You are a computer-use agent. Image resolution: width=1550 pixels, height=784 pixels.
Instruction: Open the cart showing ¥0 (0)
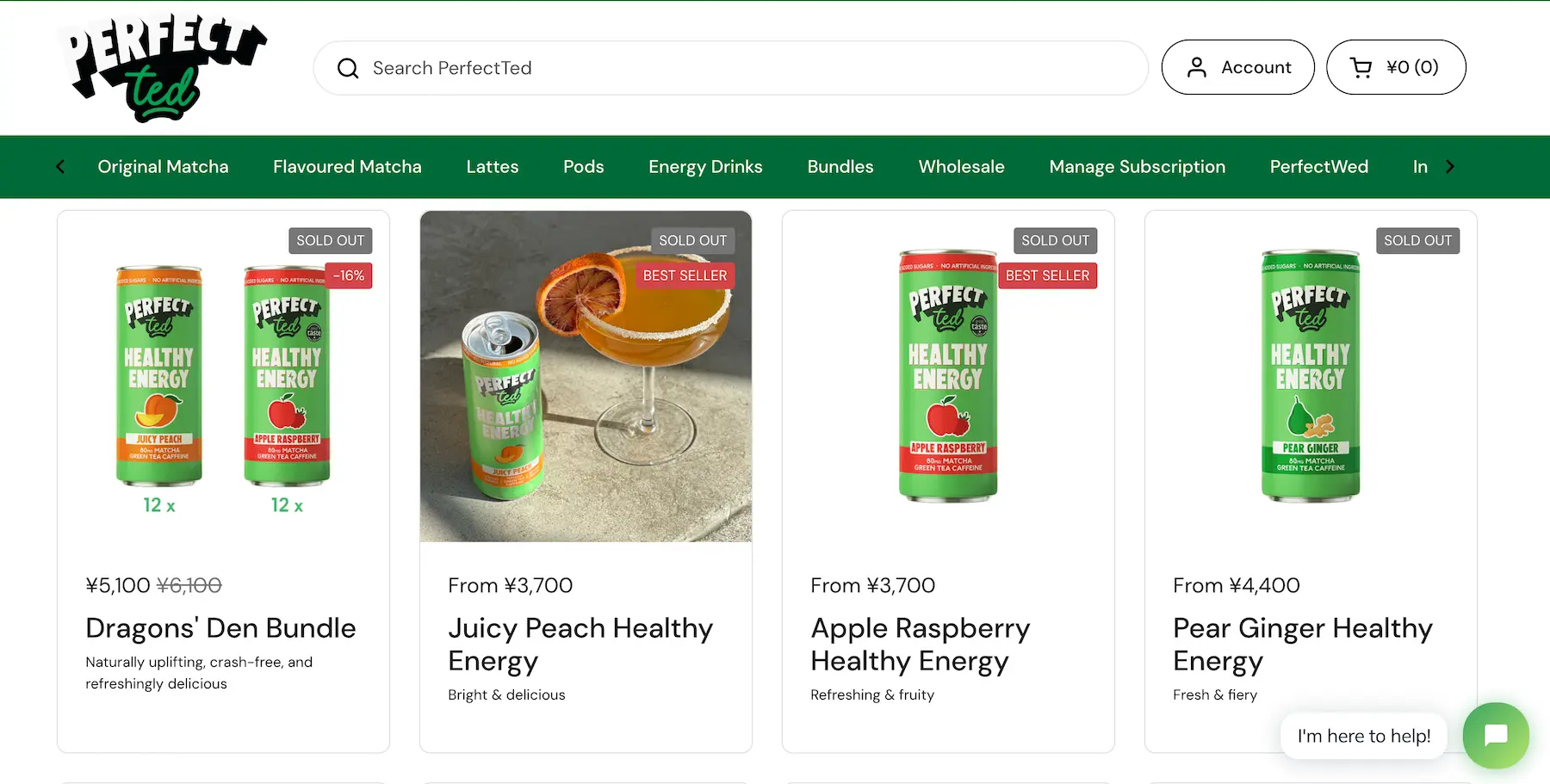tap(1396, 67)
